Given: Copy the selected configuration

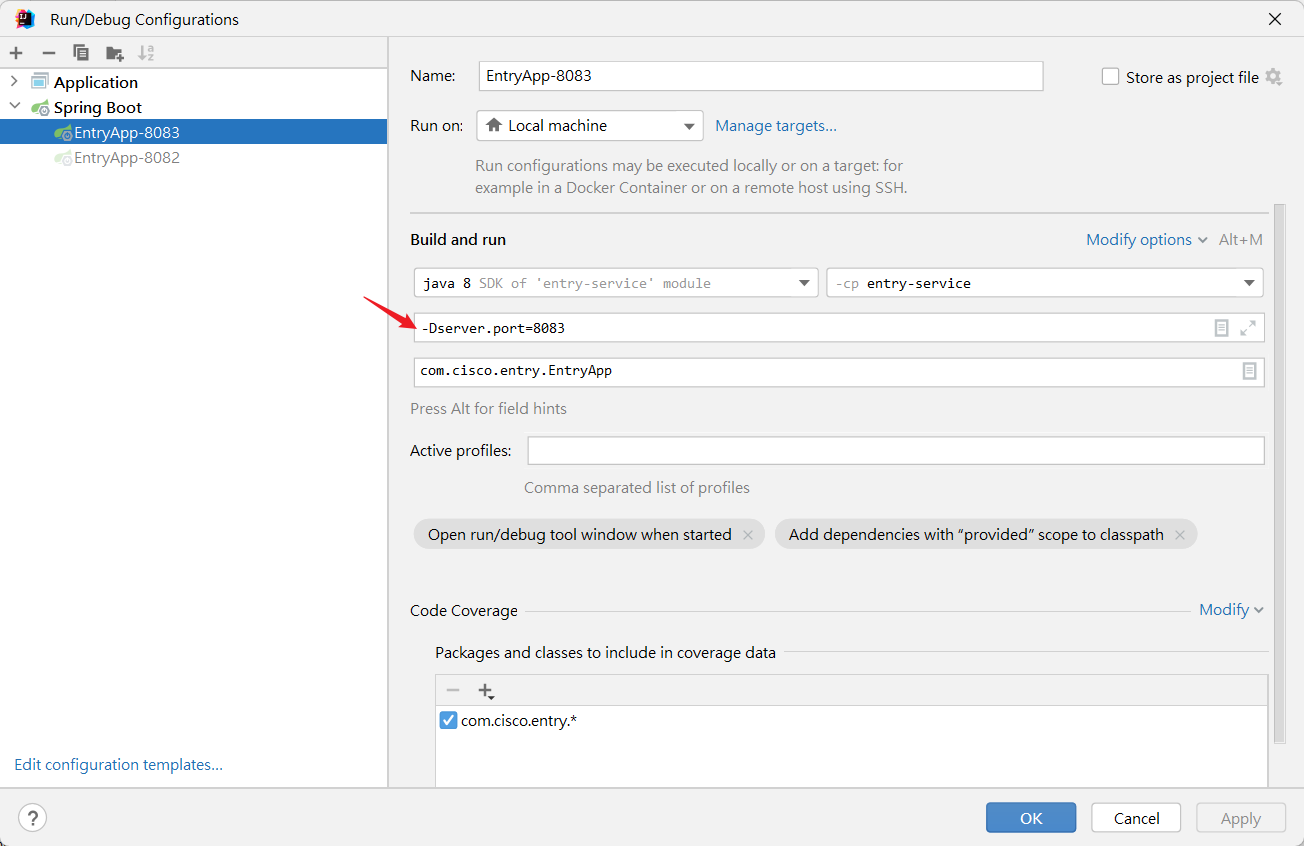Looking at the screenshot, I should [x=81, y=53].
